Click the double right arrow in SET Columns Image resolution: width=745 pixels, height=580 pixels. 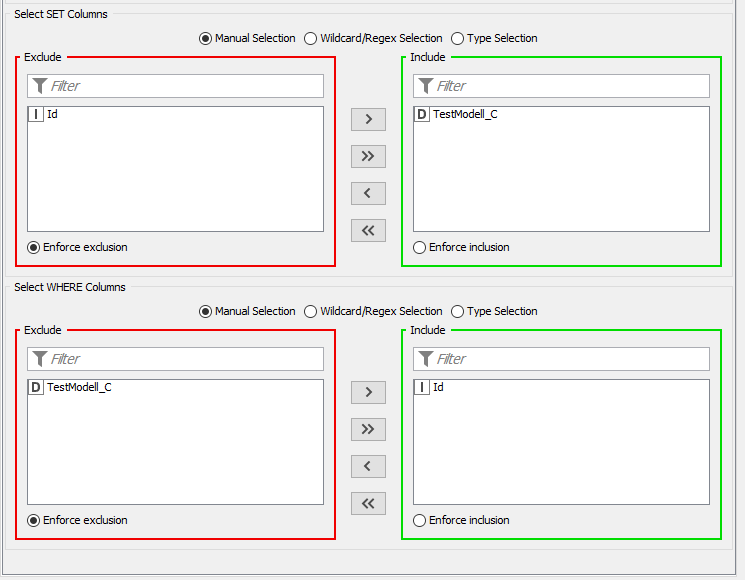coord(368,156)
